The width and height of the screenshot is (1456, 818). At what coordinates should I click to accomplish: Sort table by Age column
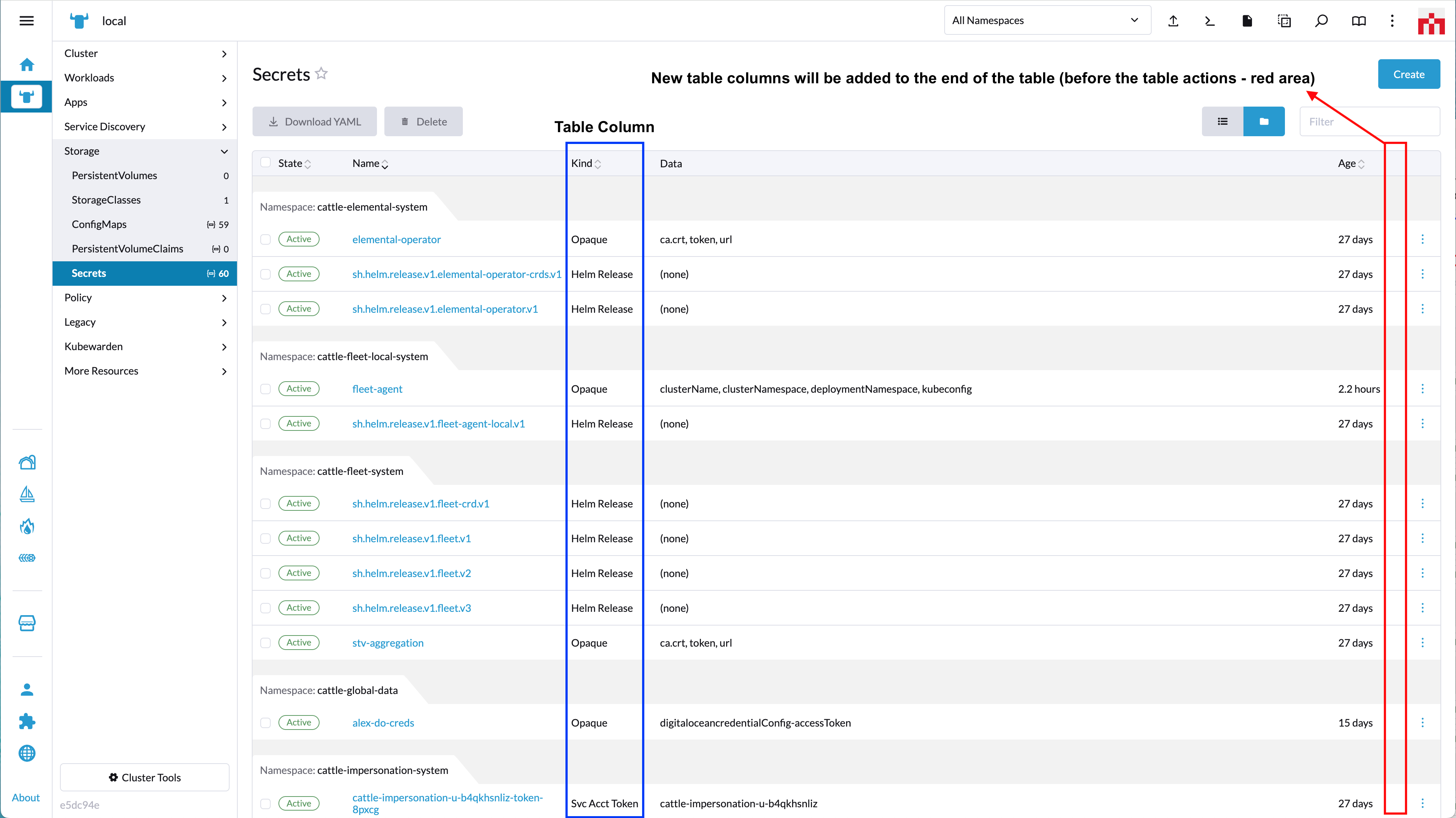click(x=1351, y=163)
